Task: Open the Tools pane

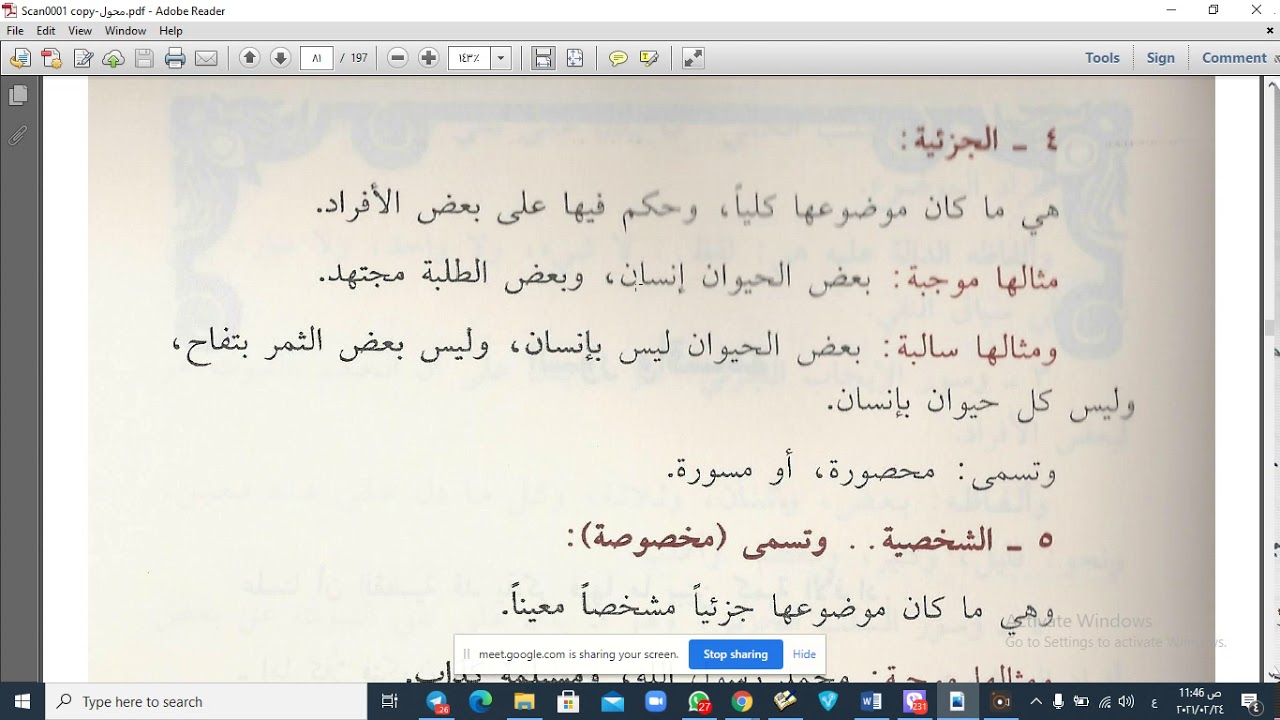Action: pos(1102,58)
